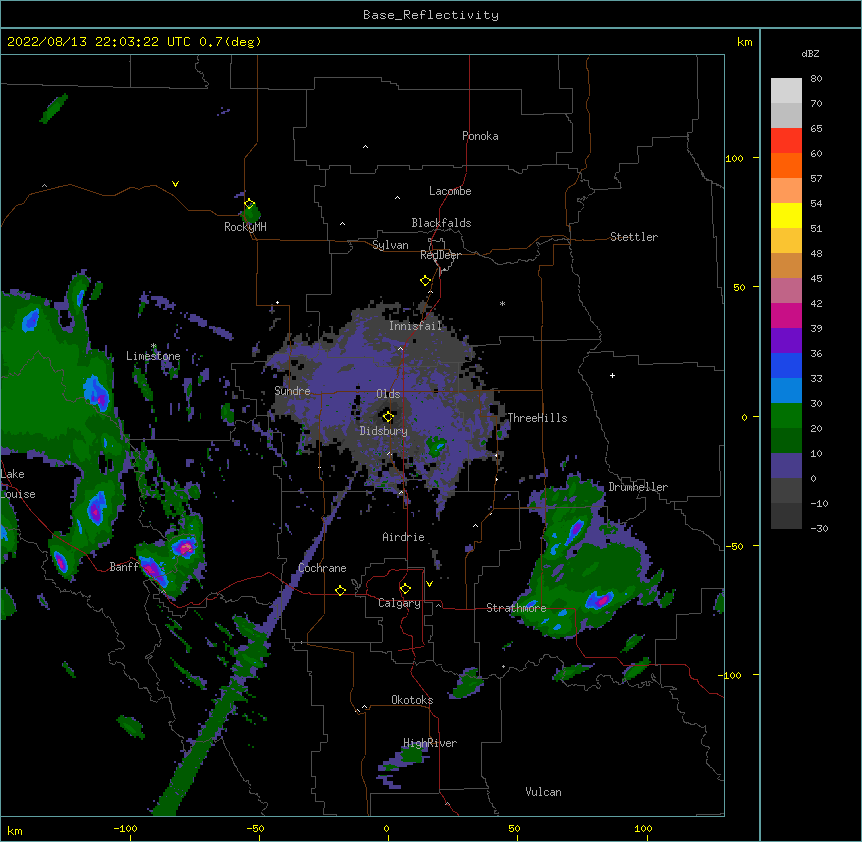Click the timestamp 2022/08/13 22:03:22 UTC
This screenshot has height=842, width=862.
tap(99, 42)
